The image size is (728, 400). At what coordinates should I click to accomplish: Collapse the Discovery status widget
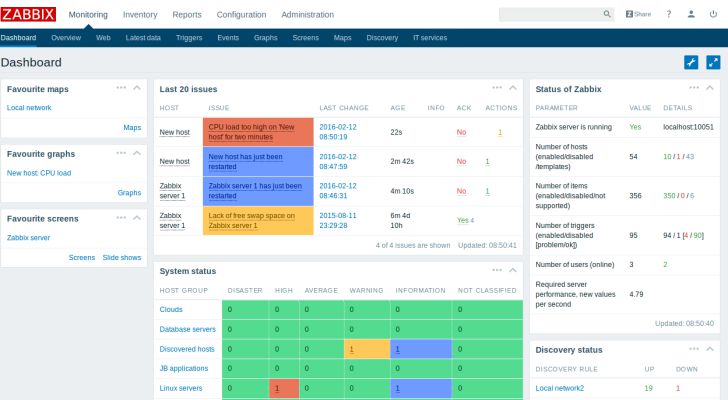[710, 349]
